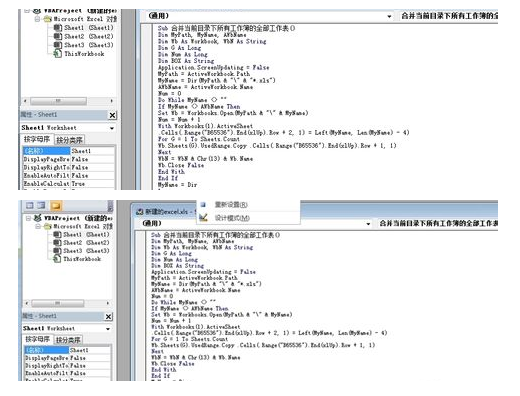
Task: Click the 设计模式(M) design mode icon
Action: pos(203,218)
